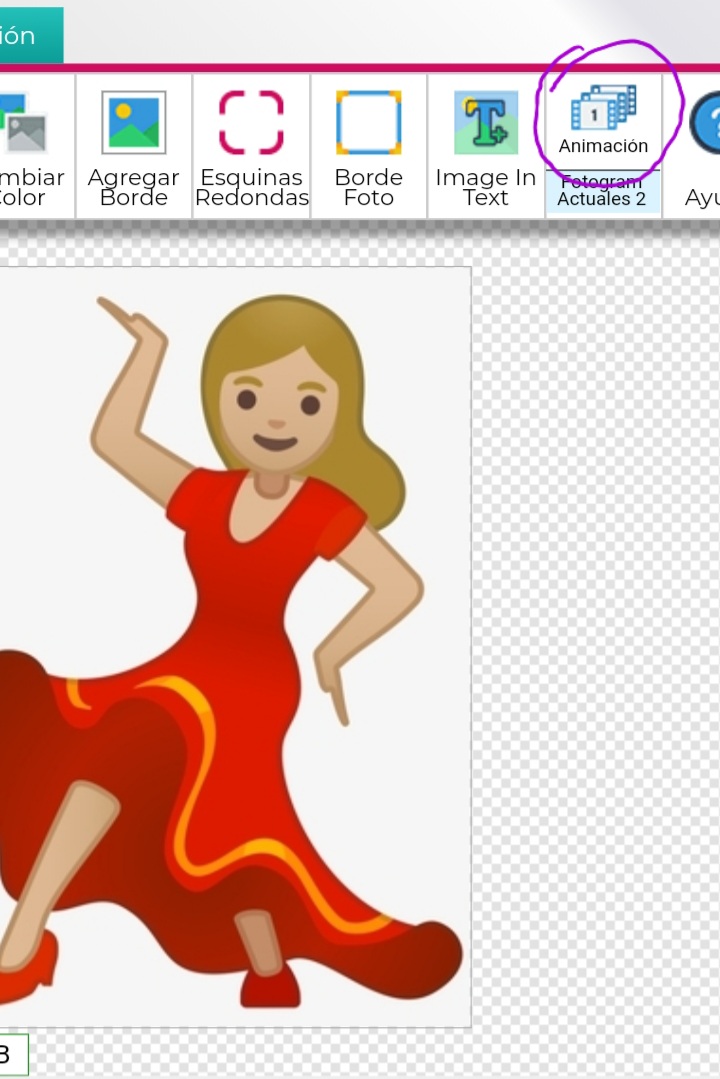Screen dimensions: 720x1079
Task: Click the blue Ayuda question mark icon
Action: click(707, 123)
